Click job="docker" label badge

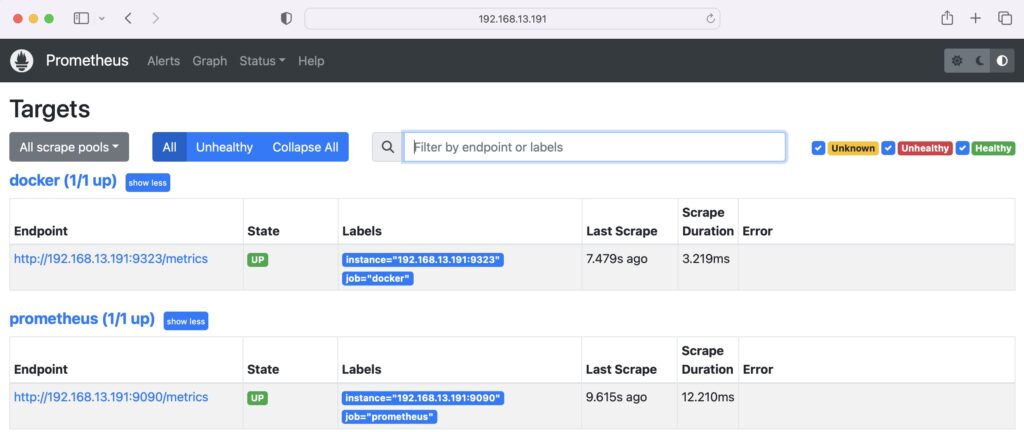pyautogui.click(x=378, y=279)
